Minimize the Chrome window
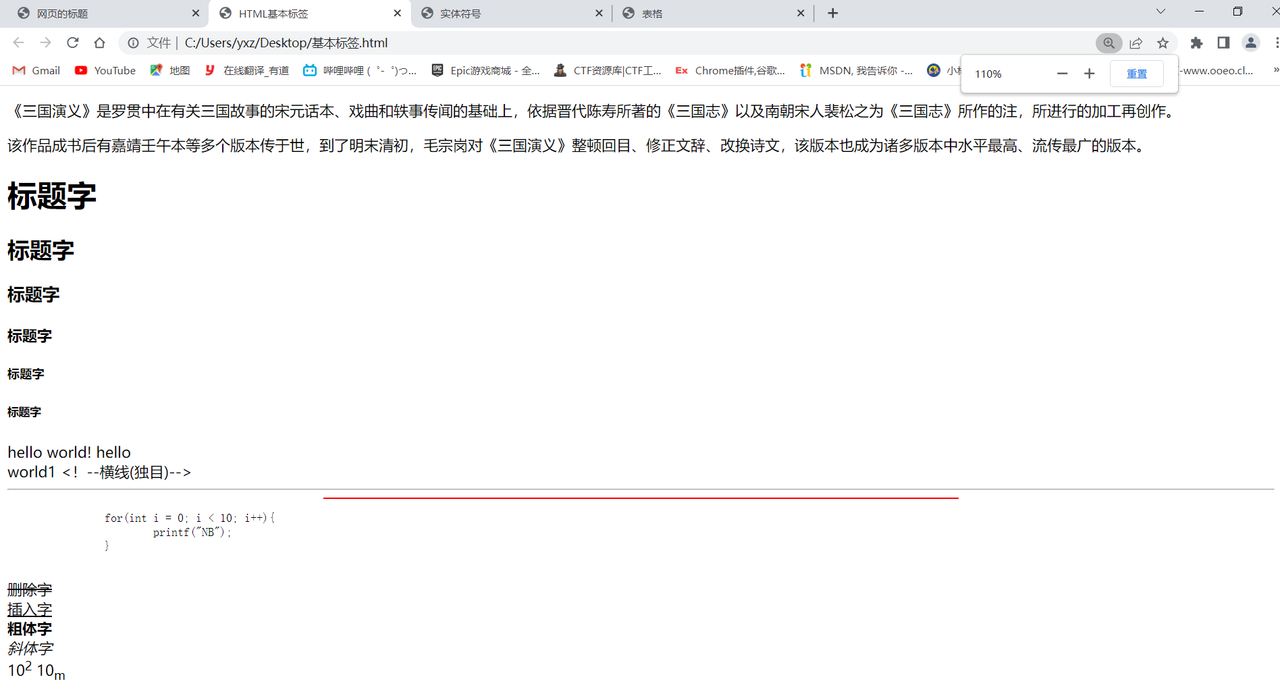The image size is (1280, 690). pos(1199,12)
